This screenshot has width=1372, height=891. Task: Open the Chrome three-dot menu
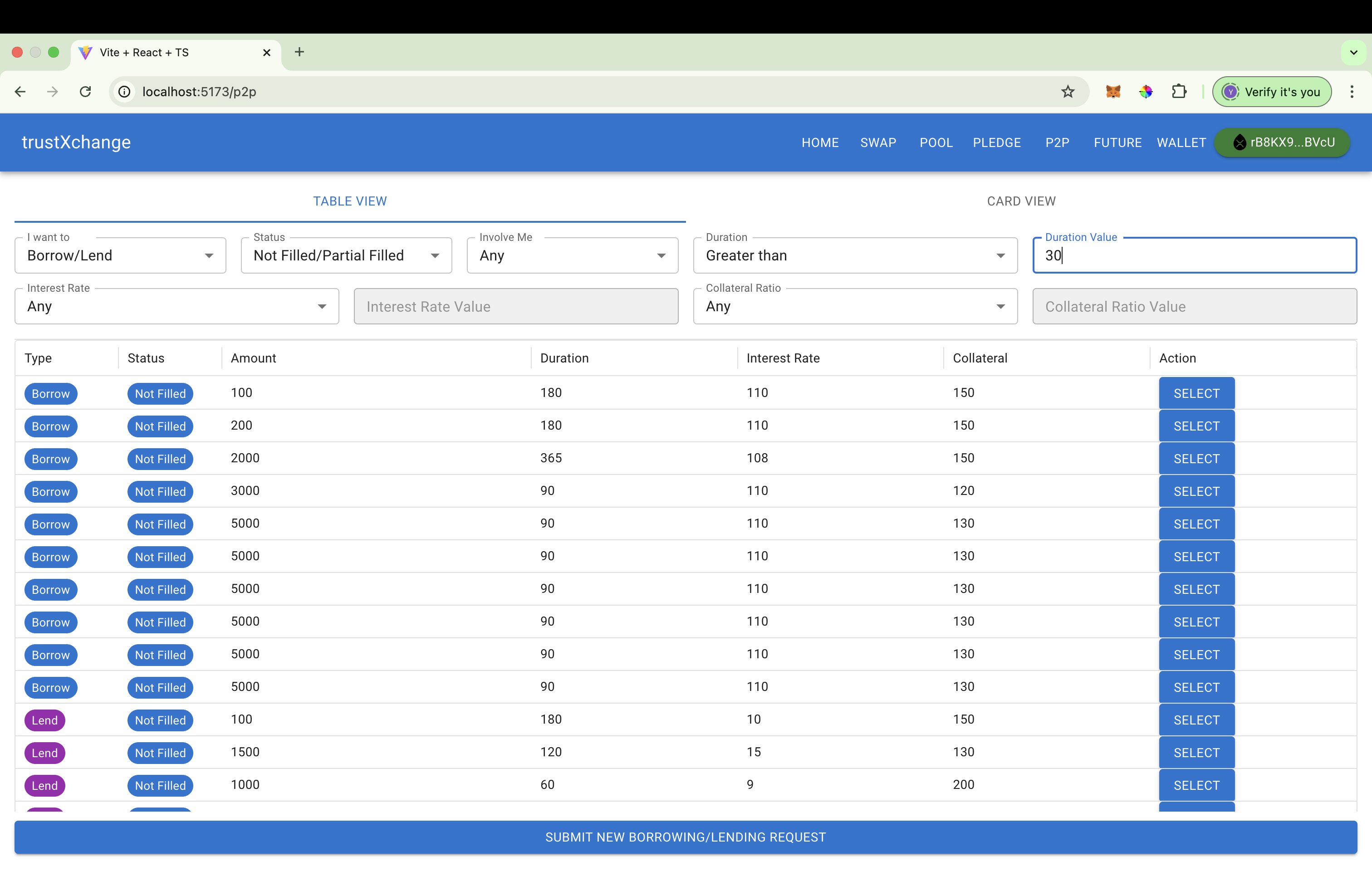coord(1351,92)
